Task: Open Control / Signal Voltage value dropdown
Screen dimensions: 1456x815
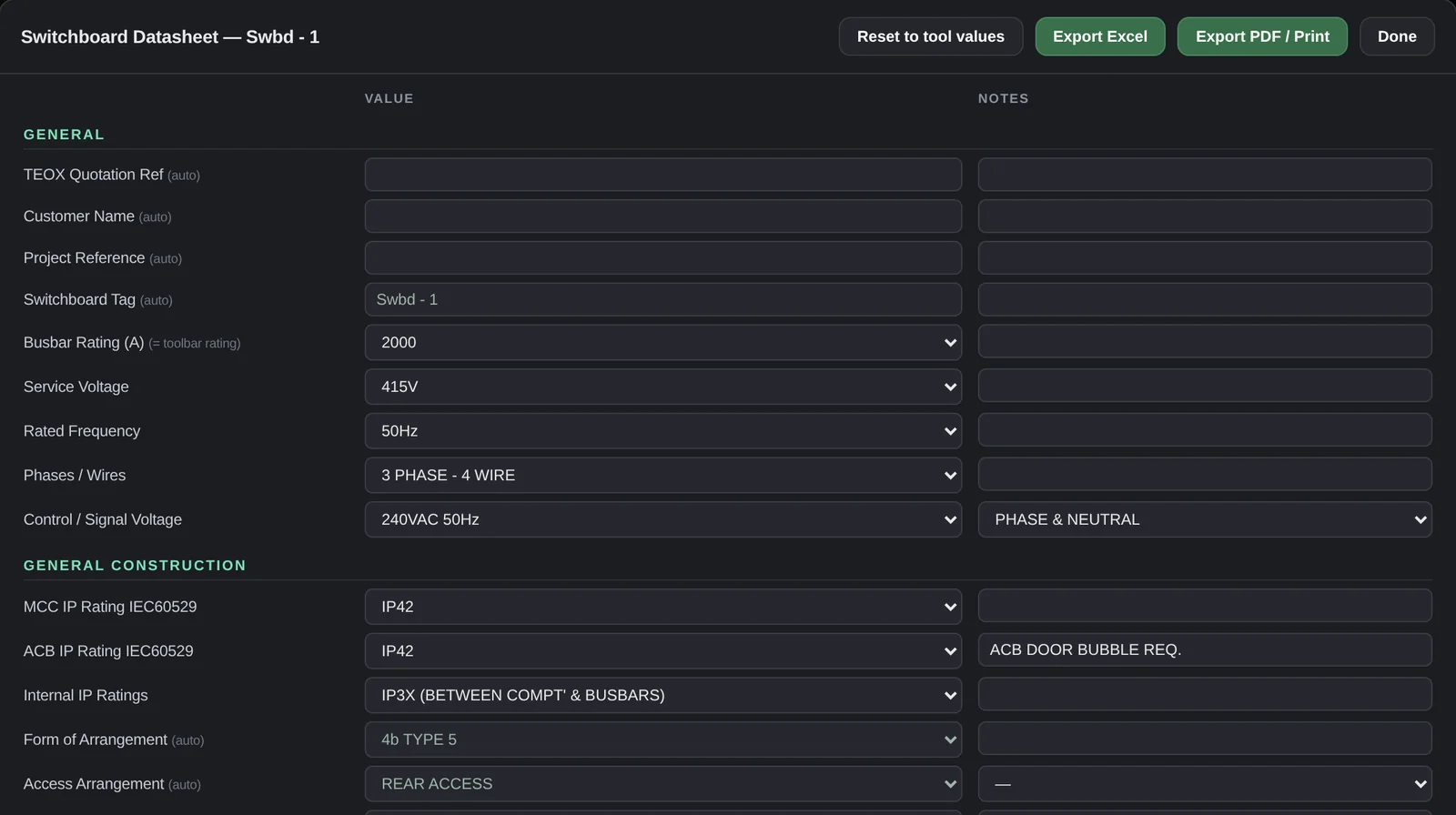Action: click(662, 519)
